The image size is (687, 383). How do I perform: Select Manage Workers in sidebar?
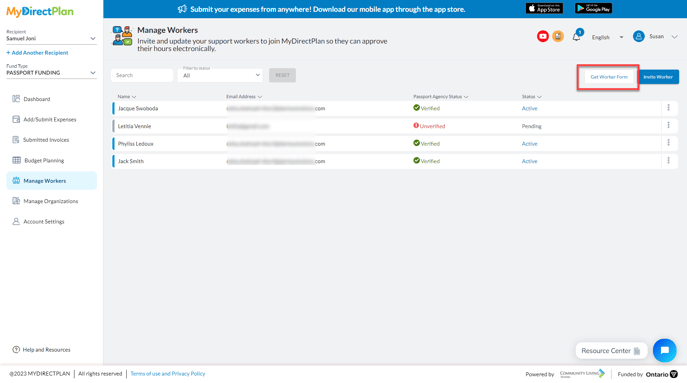(51, 181)
